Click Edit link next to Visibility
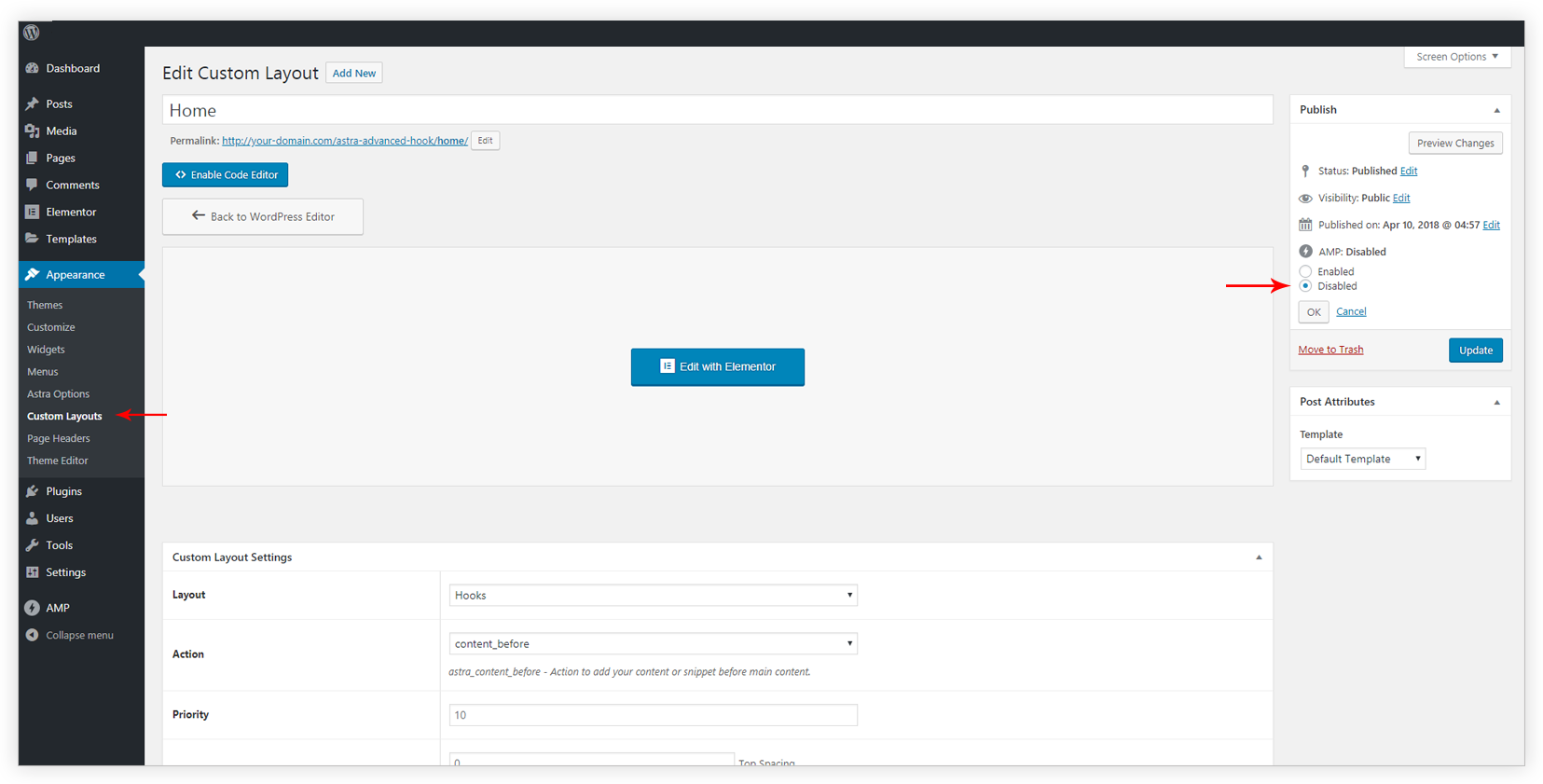This screenshot has height=784, width=1543. [1401, 198]
